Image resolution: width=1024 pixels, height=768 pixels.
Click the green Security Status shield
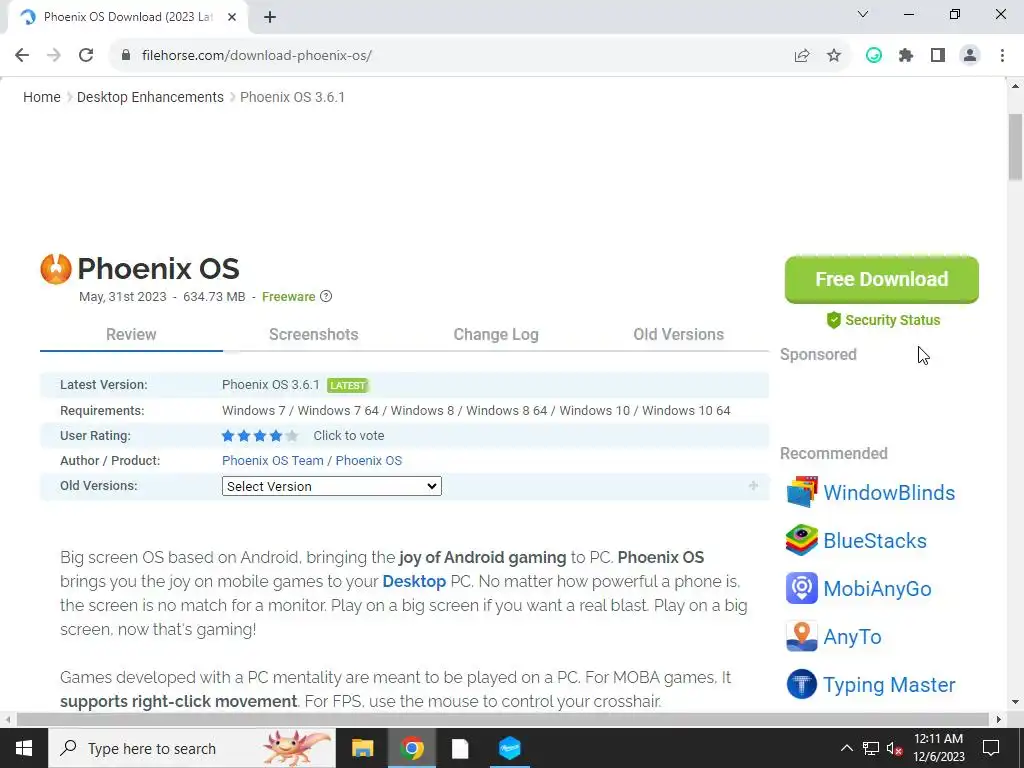click(833, 320)
